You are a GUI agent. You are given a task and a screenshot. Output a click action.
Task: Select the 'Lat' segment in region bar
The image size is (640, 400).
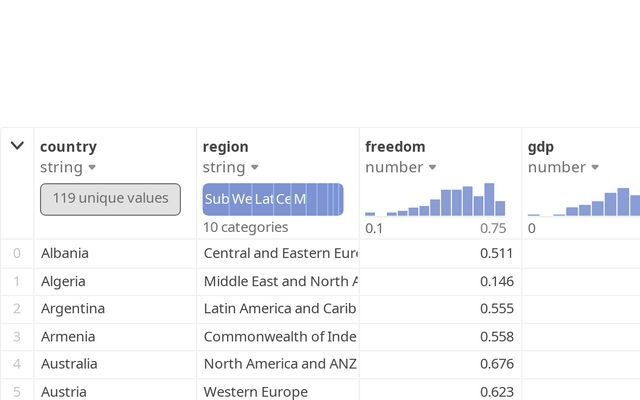[264, 199]
